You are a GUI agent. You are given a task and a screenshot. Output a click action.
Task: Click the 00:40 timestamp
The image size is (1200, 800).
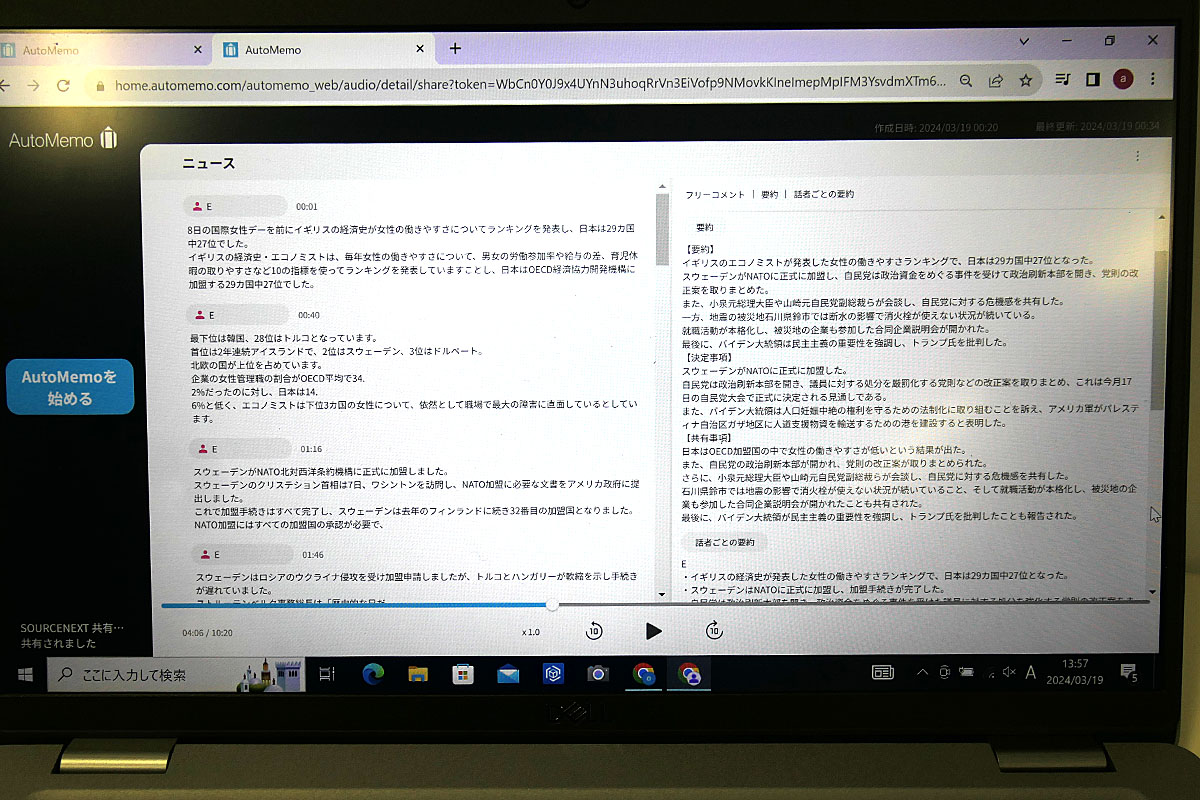pyautogui.click(x=308, y=315)
